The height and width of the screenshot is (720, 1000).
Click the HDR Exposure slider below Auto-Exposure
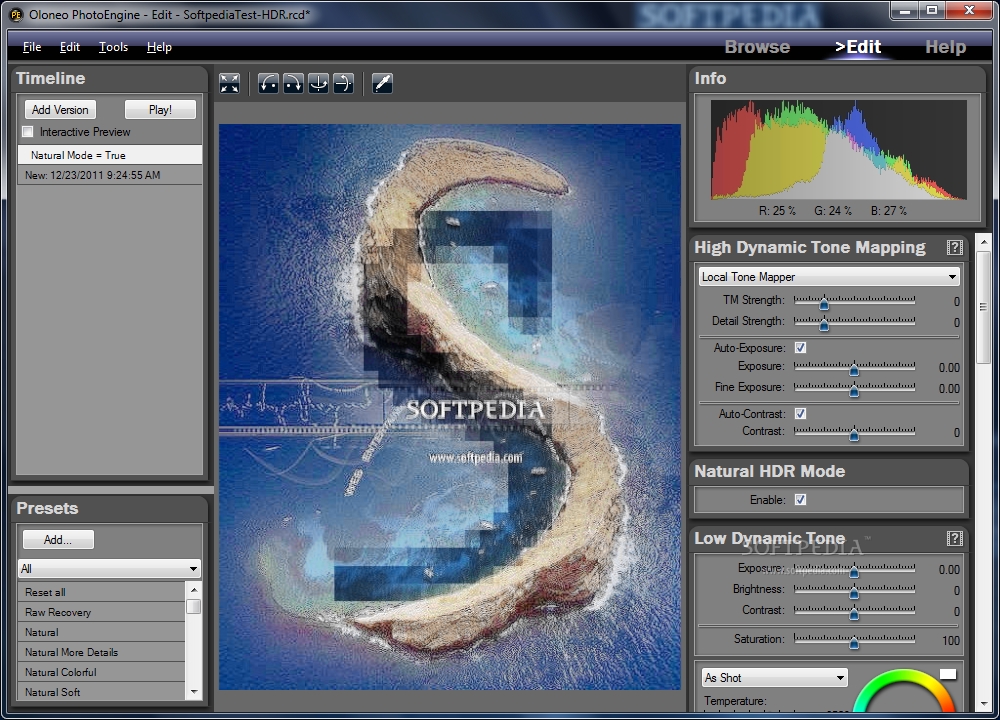pyautogui.click(x=854, y=367)
